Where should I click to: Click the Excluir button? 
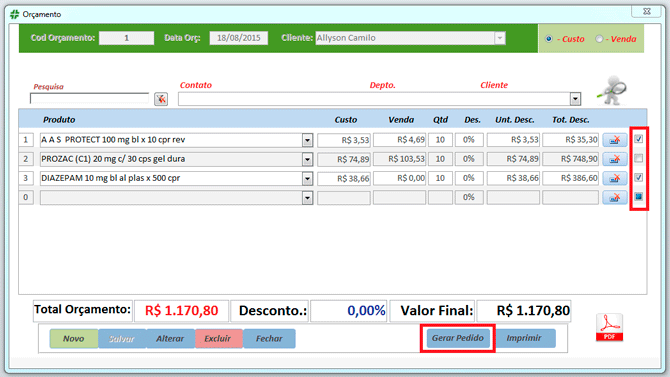point(218,339)
